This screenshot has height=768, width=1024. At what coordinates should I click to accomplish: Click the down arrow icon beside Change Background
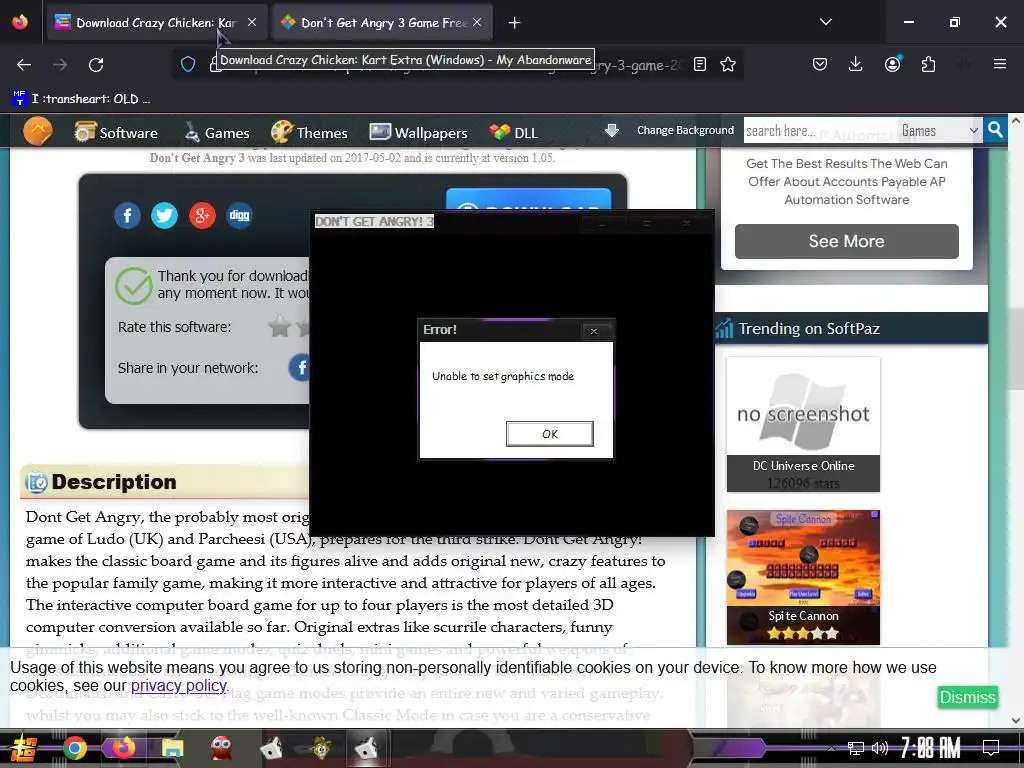[x=612, y=130]
